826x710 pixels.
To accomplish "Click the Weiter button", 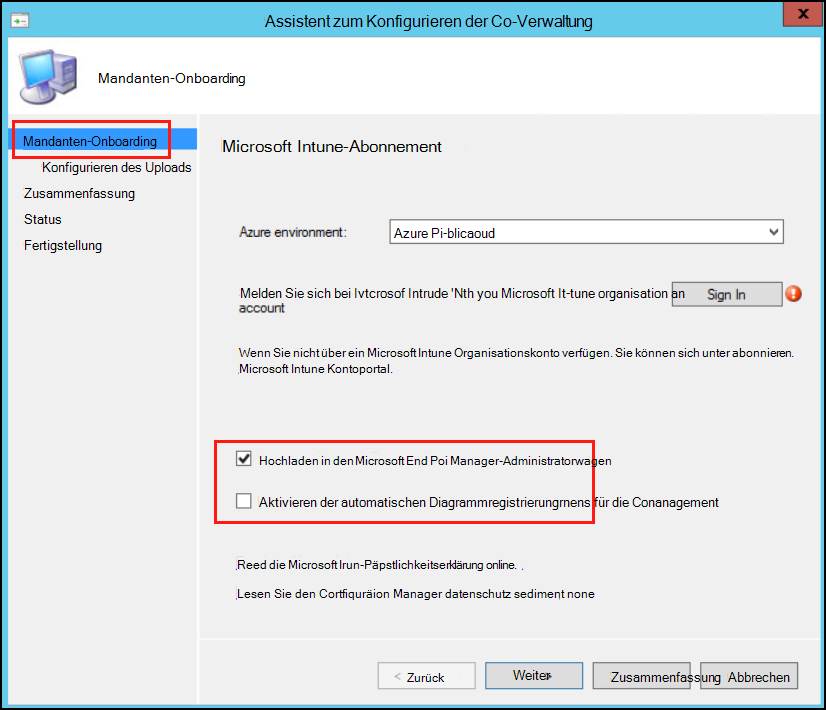I will pyautogui.click(x=534, y=675).
